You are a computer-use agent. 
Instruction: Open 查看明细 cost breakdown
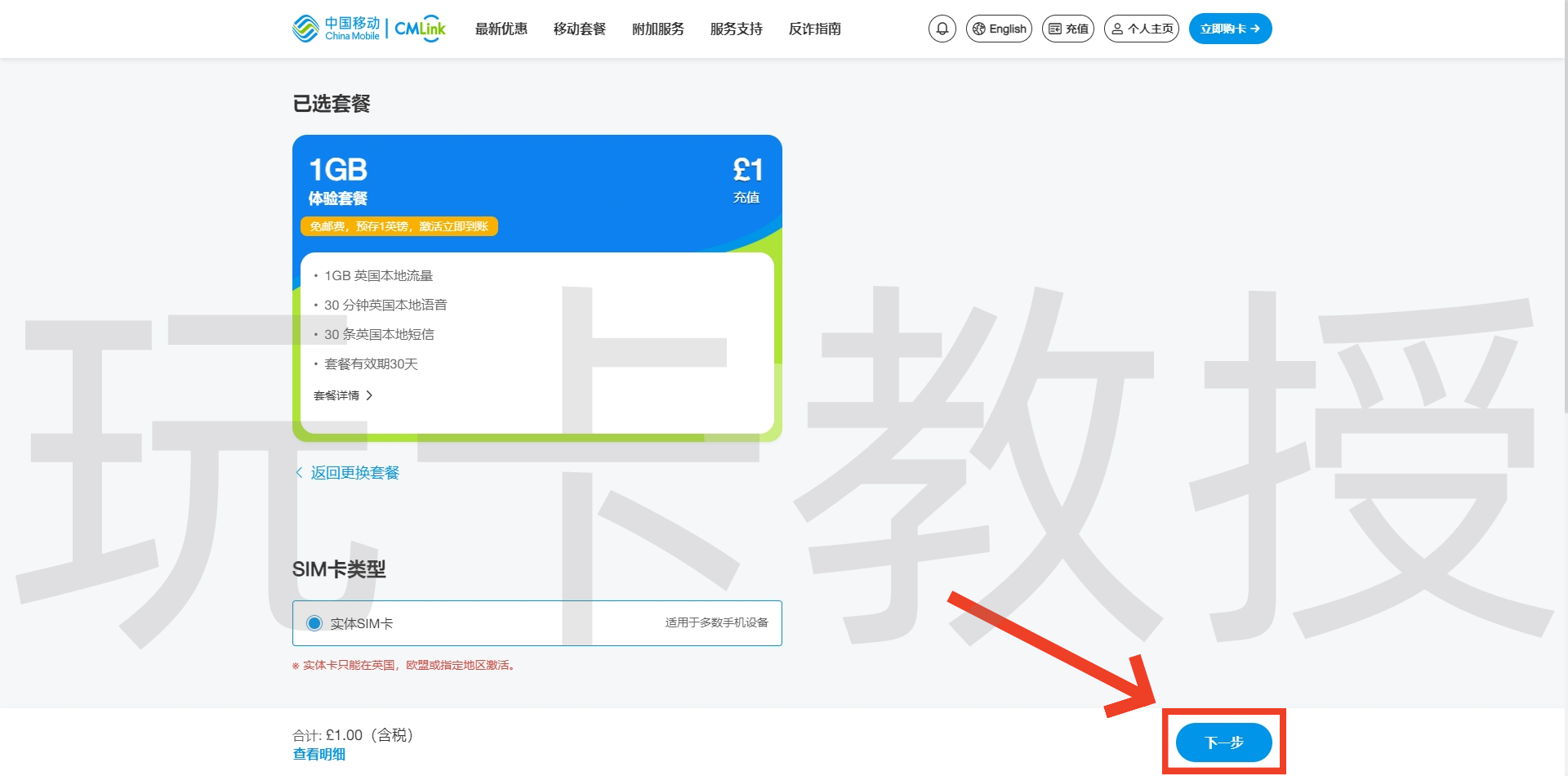(319, 755)
